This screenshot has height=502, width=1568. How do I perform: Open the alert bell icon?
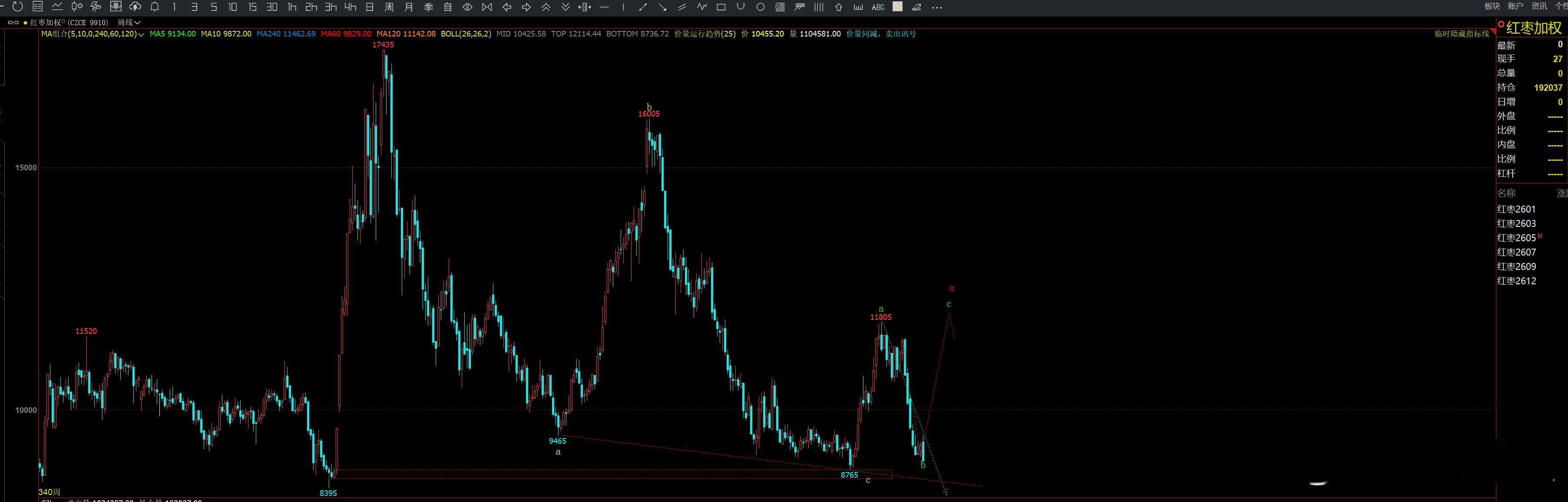click(155, 7)
